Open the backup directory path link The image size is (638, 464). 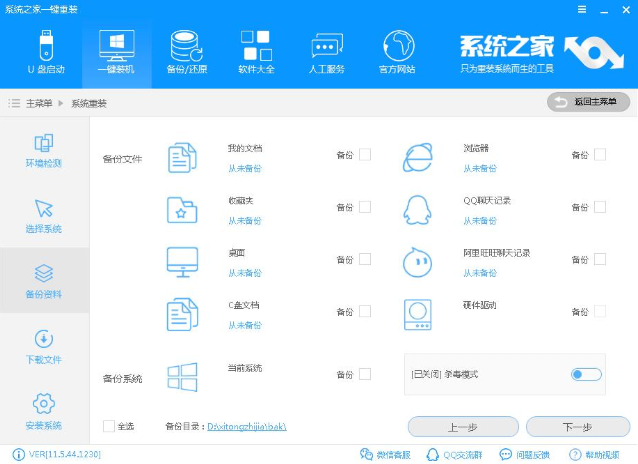click(x=247, y=427)
